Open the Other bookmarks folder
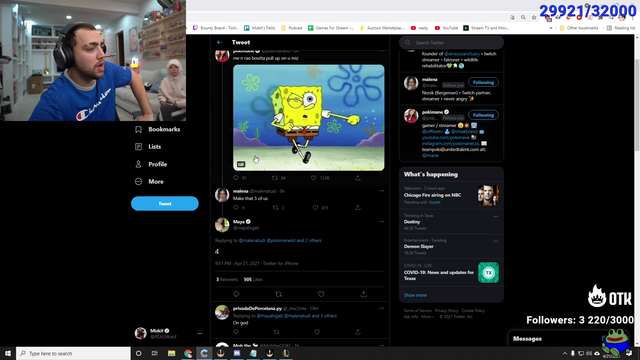Viewport: 640px width, 360px height. pos(579,28)
